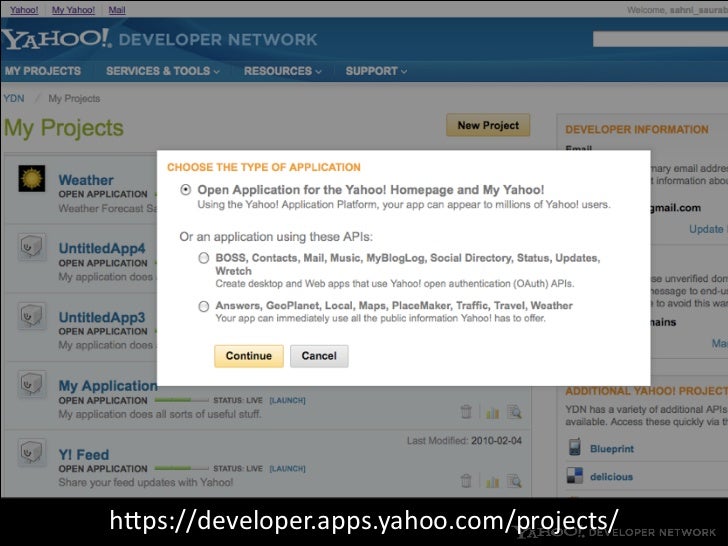Open the UntitledApp4 project link

(x=102, y=248)
